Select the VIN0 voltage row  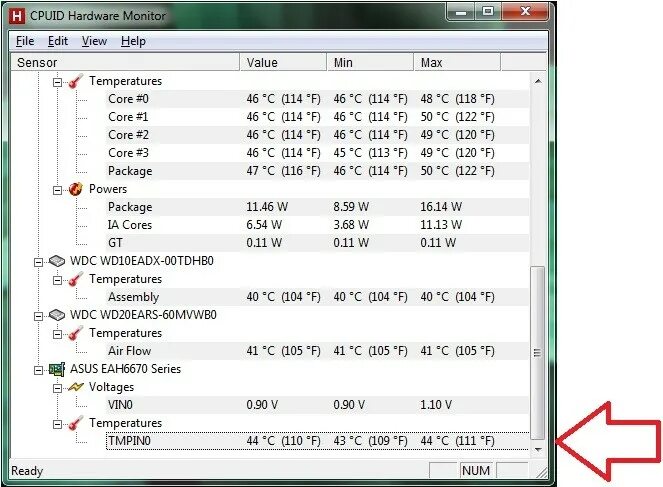pyautogui.click(x=317, y=405)
